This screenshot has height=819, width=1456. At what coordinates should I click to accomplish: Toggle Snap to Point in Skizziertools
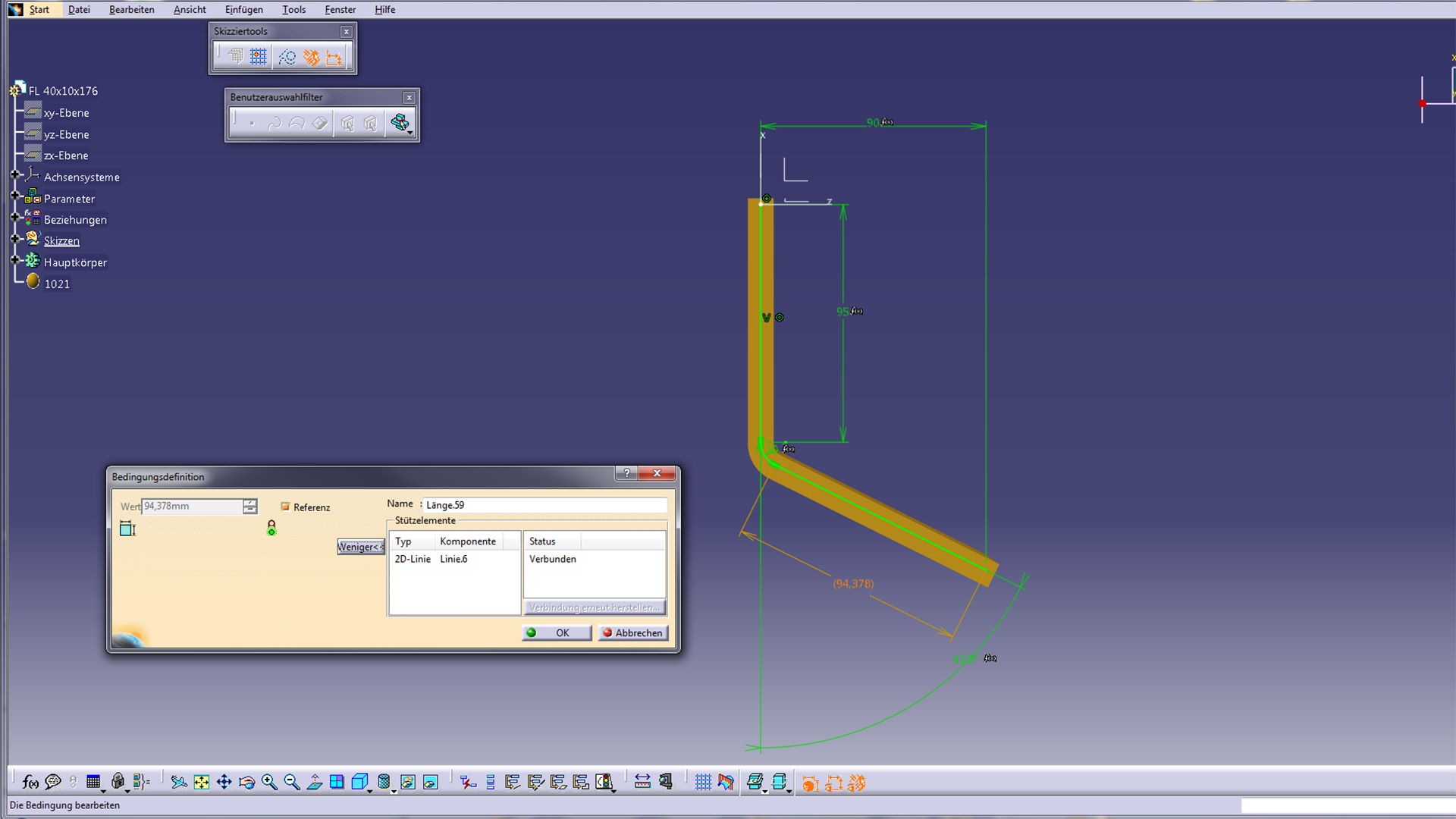259,56
